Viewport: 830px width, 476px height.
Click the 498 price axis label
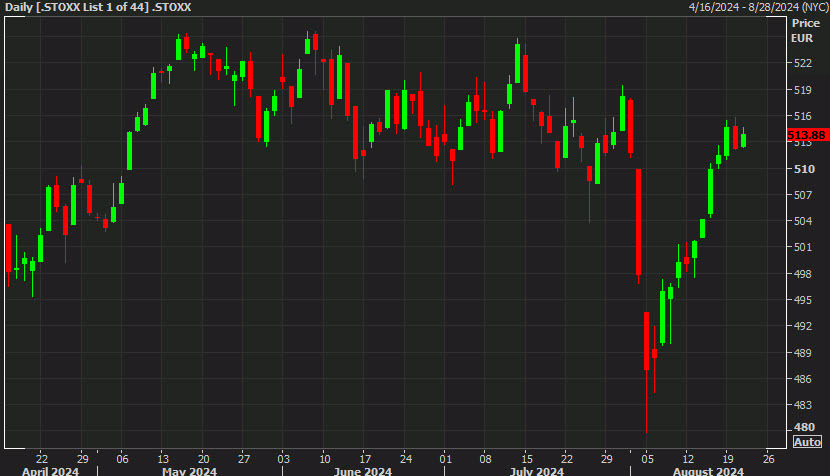coord(802,274)
